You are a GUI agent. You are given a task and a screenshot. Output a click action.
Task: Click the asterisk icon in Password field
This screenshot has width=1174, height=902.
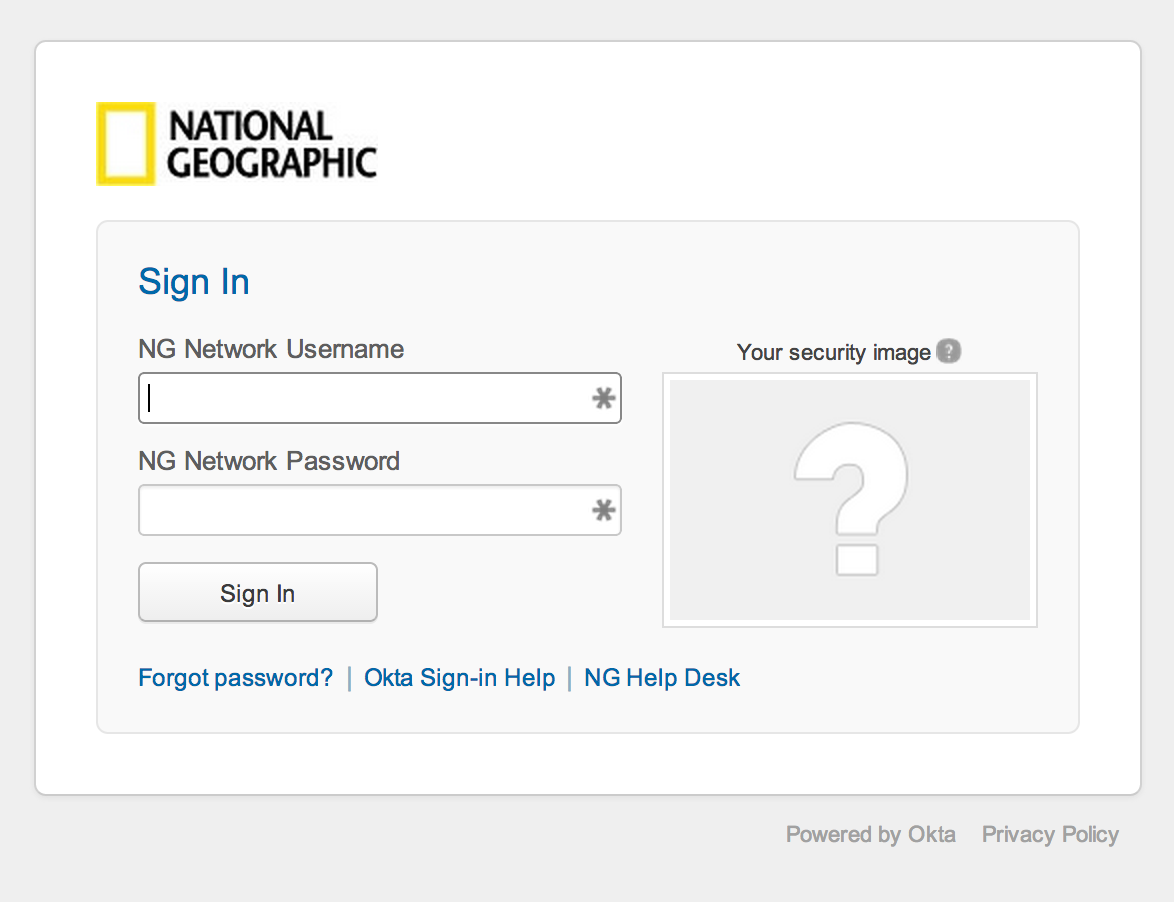pos(603,511)
